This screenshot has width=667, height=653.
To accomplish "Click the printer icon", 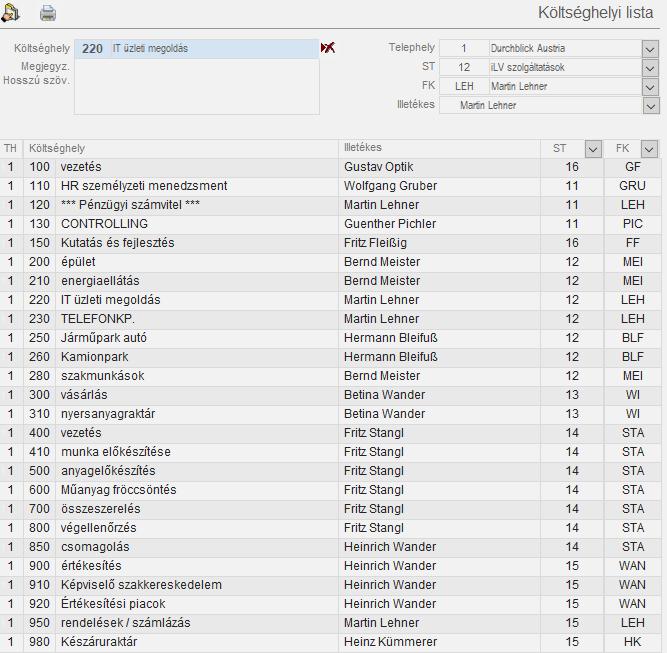I will point(48,13).
